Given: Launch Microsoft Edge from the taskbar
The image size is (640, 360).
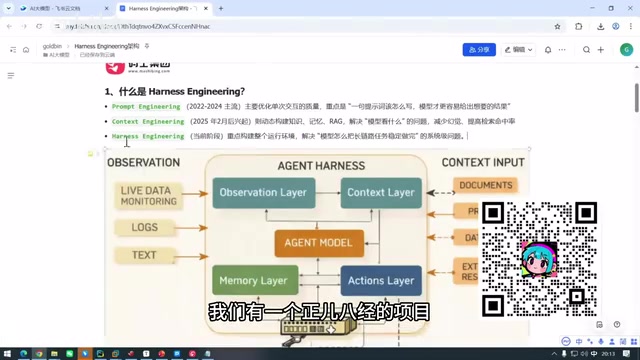Looking at the screenshot, I should tap(24, 353).
